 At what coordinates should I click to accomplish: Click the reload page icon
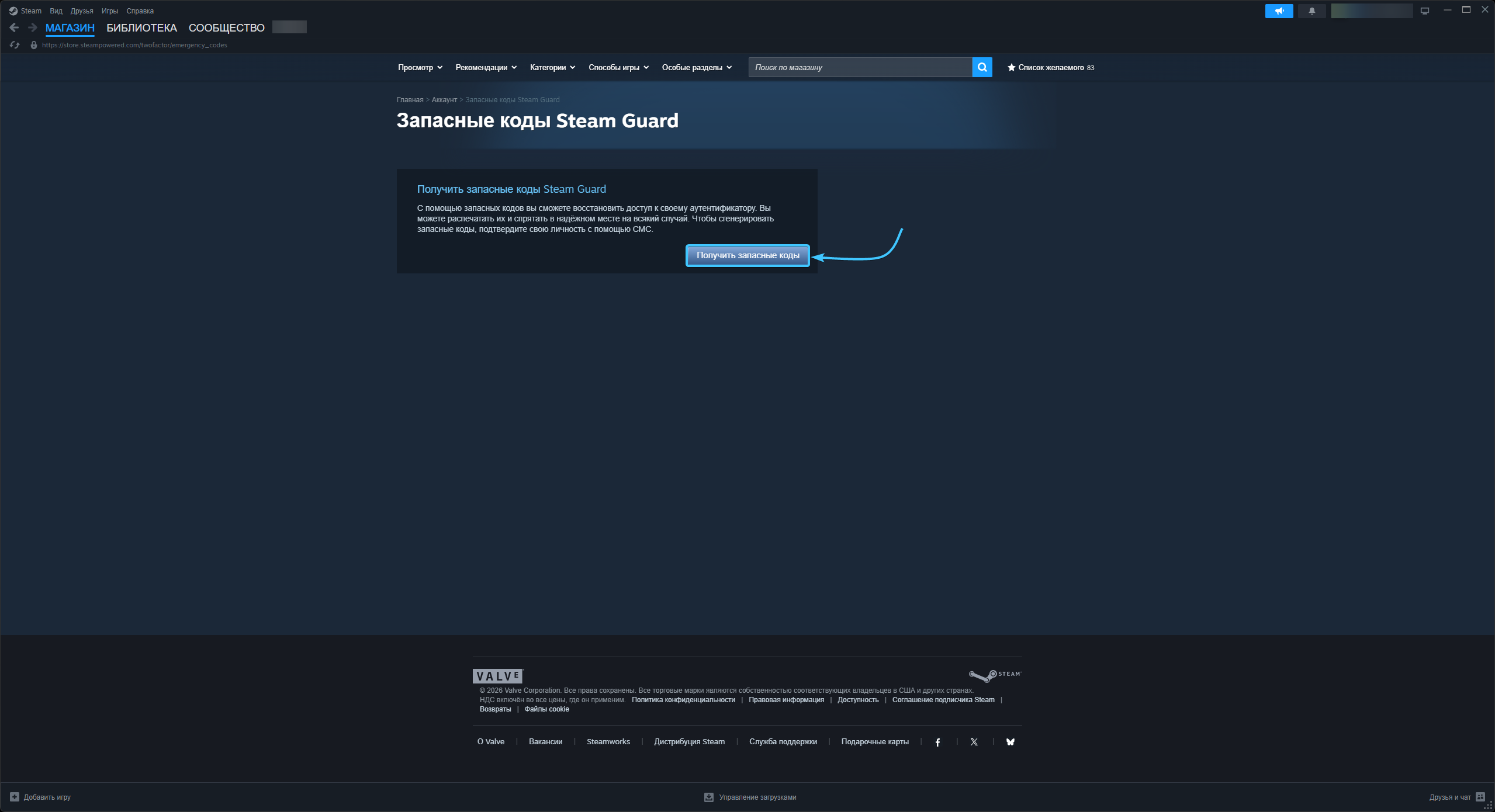point(15,45)
